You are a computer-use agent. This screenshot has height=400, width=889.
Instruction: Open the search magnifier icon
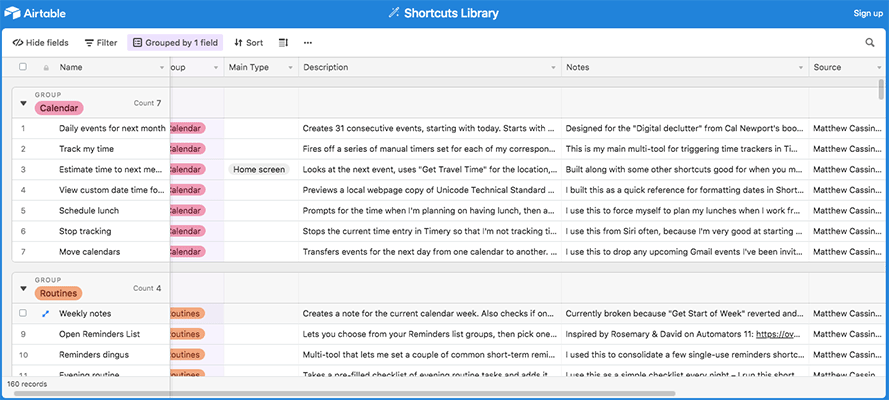coord(870,42)
